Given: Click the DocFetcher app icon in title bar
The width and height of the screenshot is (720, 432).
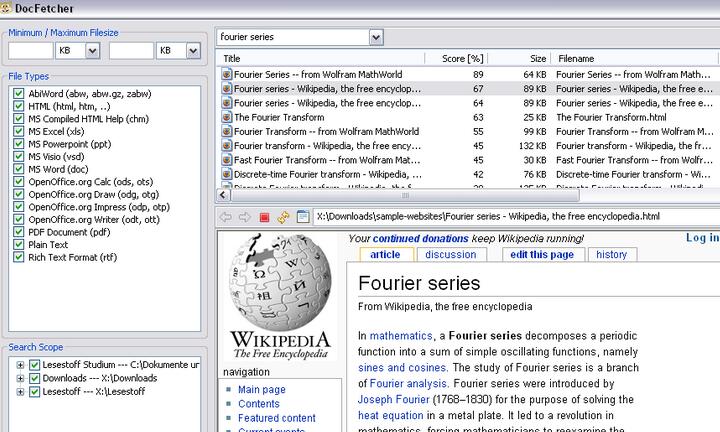Looking at the screenshot, I should tap(6, 8).
